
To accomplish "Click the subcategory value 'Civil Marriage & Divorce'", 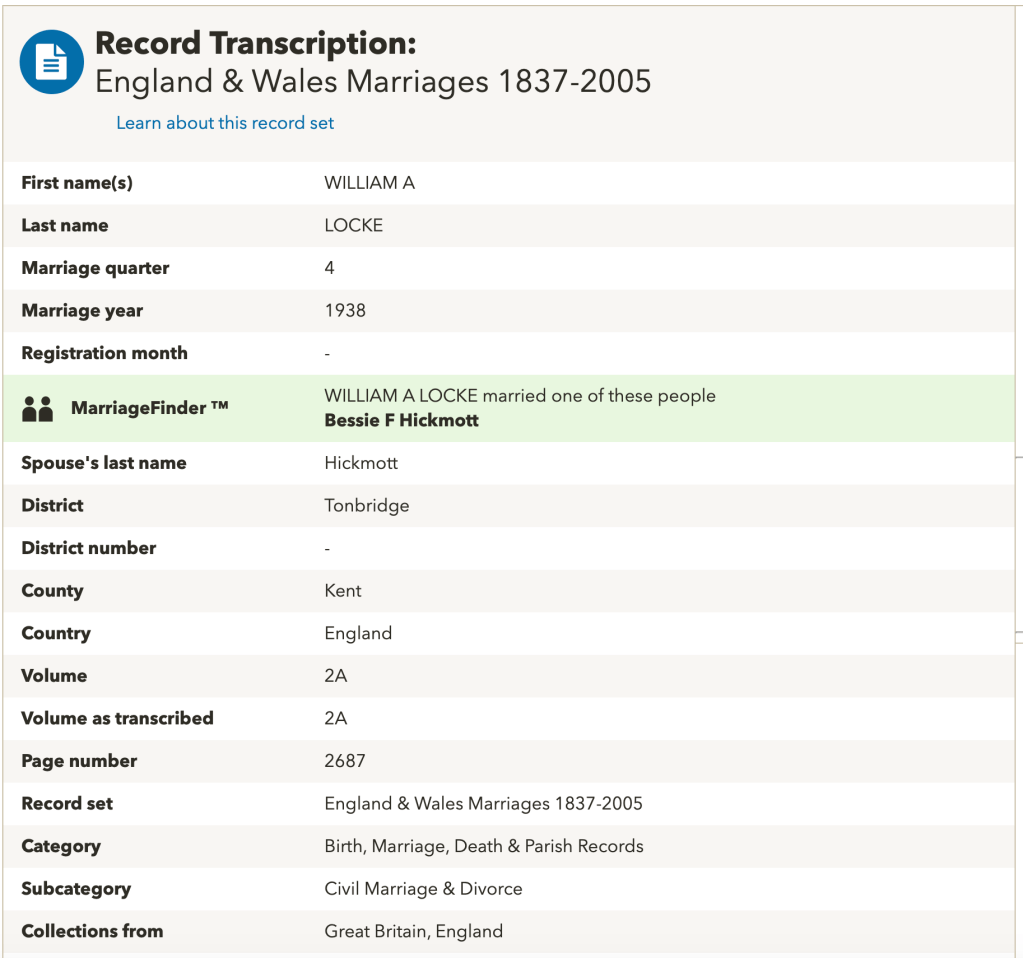I will tap(423, 889).
